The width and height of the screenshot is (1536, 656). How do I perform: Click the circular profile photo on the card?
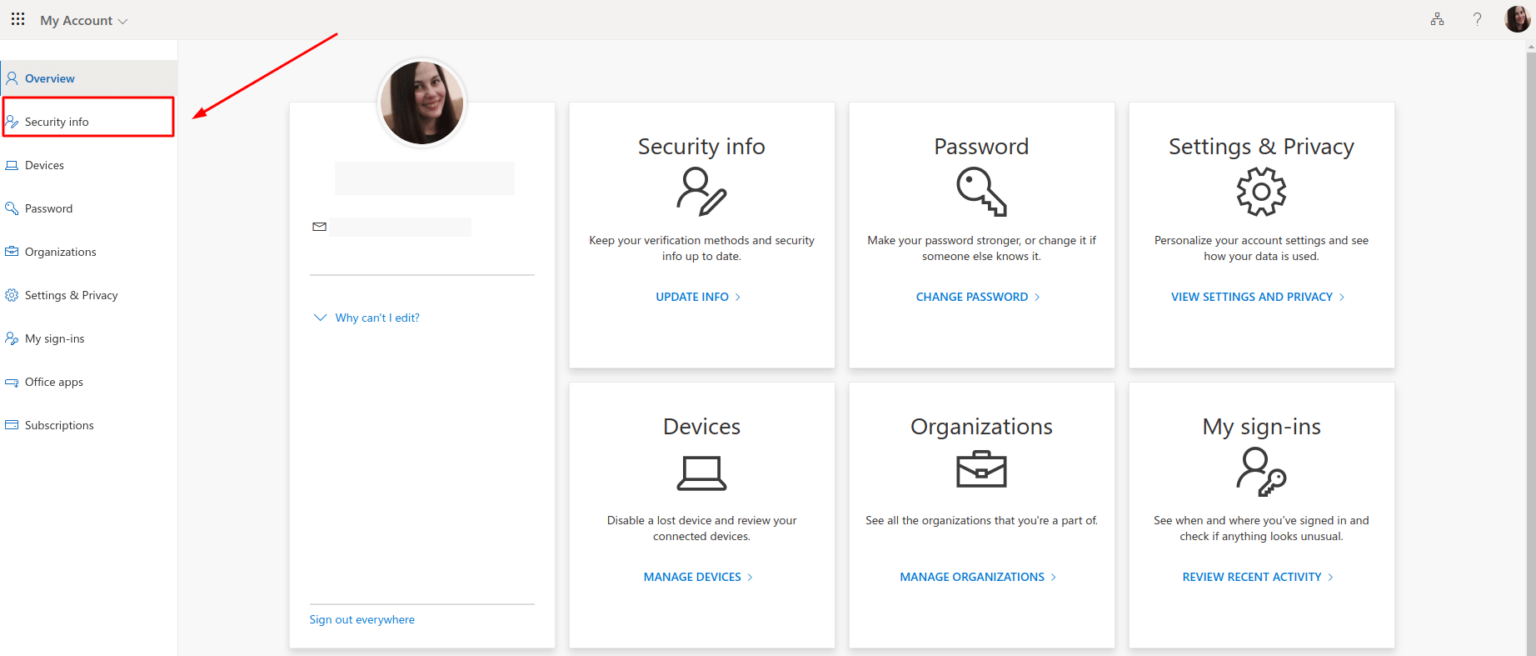pos(421,101)
